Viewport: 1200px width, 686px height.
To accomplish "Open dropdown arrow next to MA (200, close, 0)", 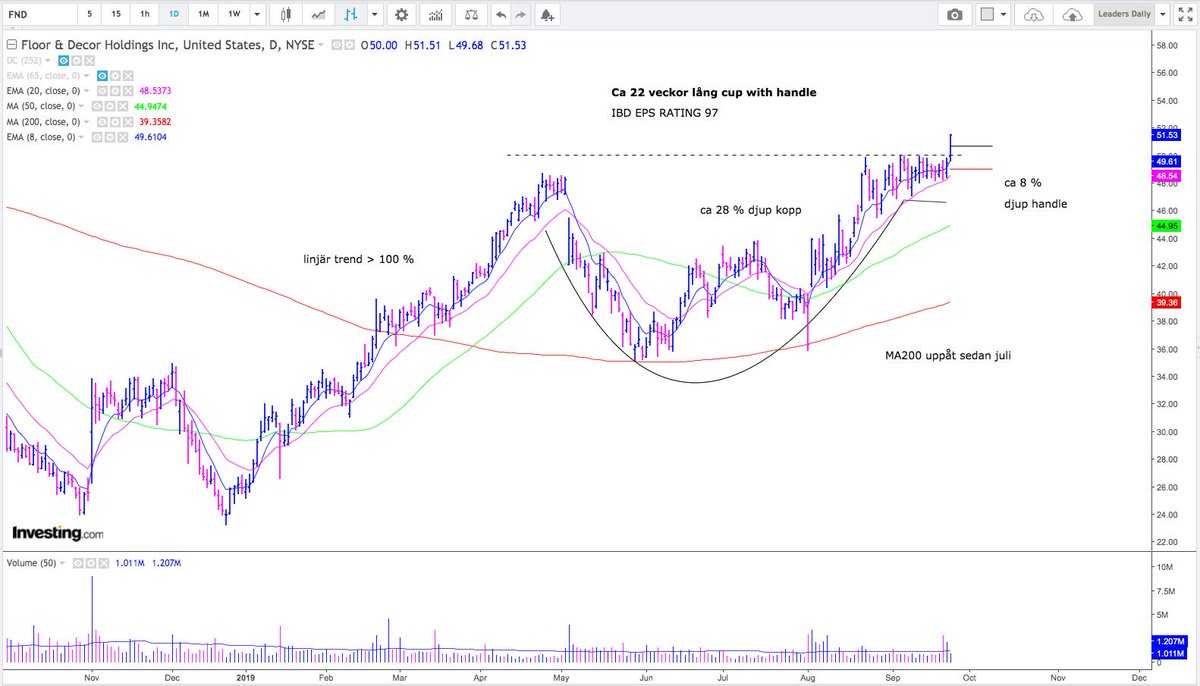I will pos(87,122).
